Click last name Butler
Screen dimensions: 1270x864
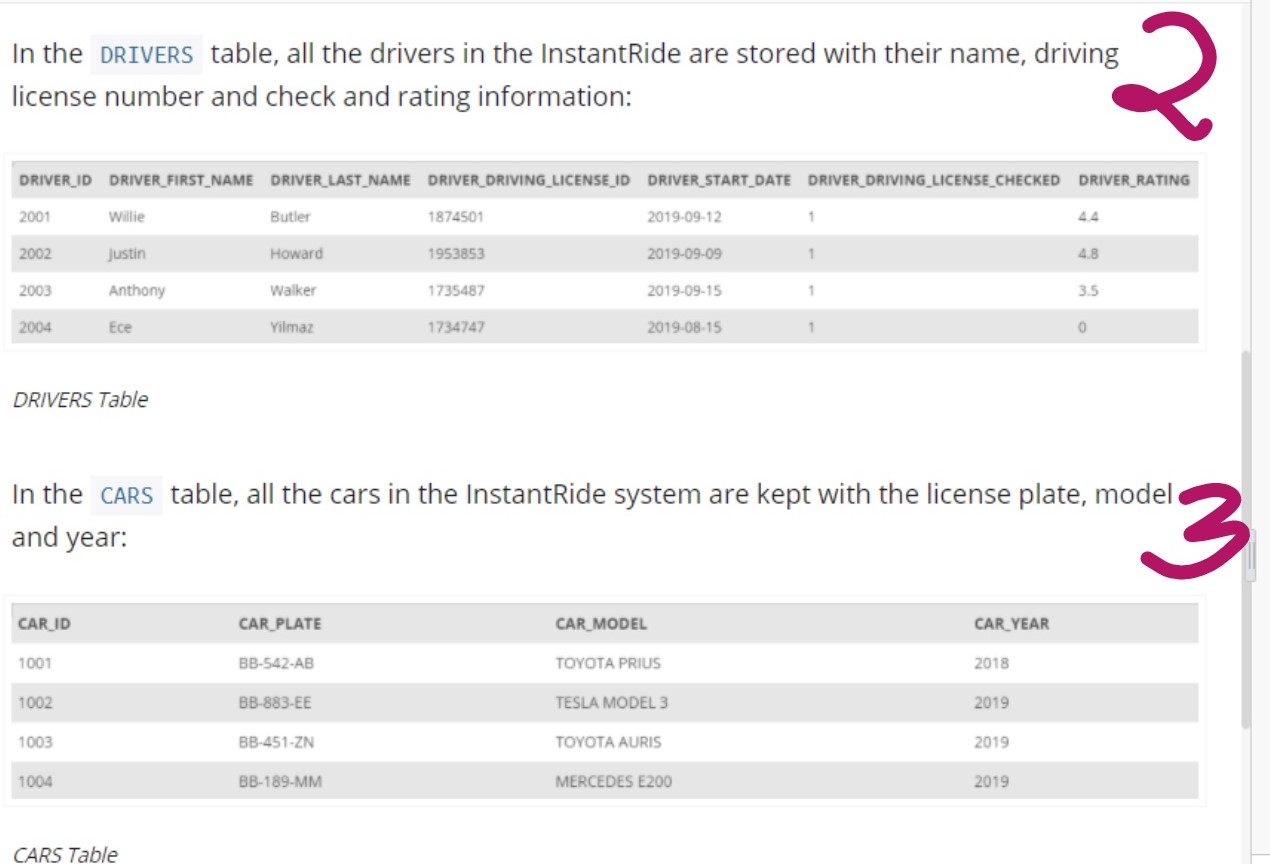click(x=290, y=217)
